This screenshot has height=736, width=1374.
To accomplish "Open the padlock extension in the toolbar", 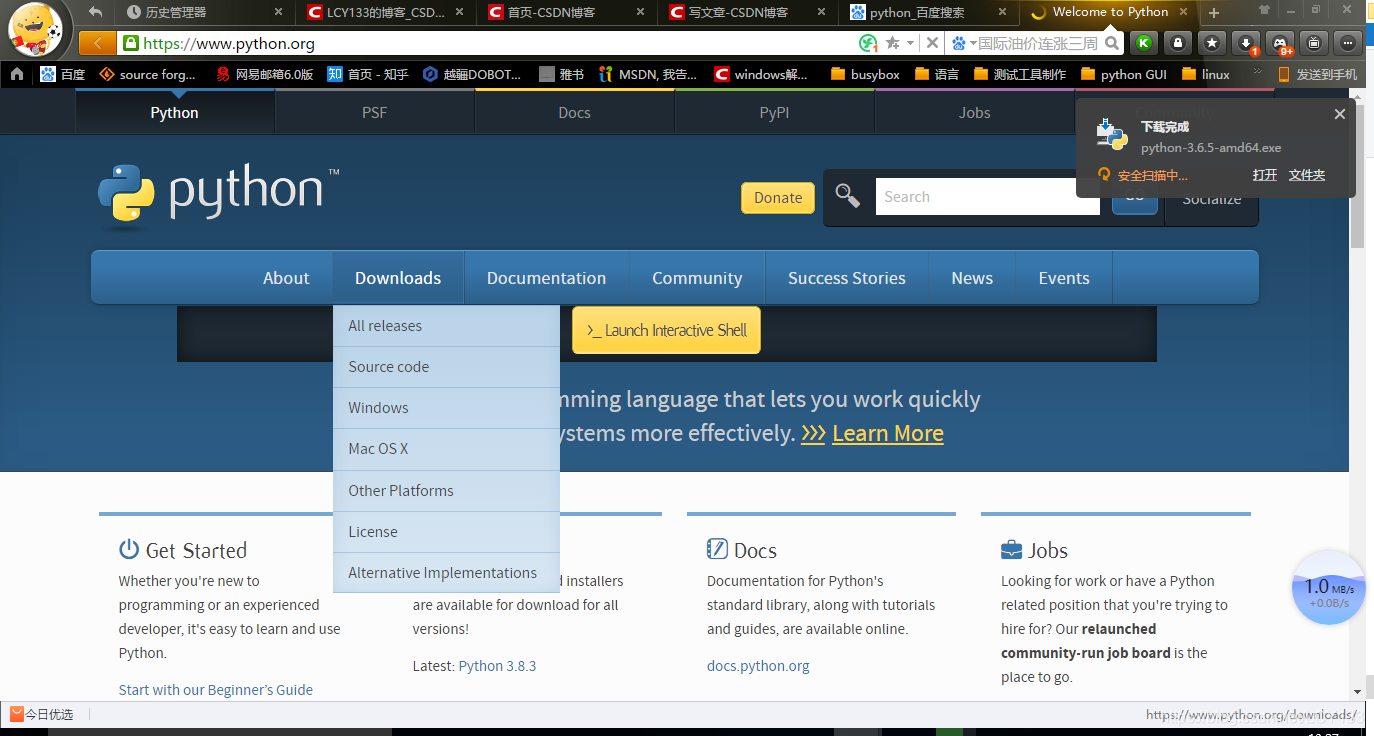I will click(1178, 43).
